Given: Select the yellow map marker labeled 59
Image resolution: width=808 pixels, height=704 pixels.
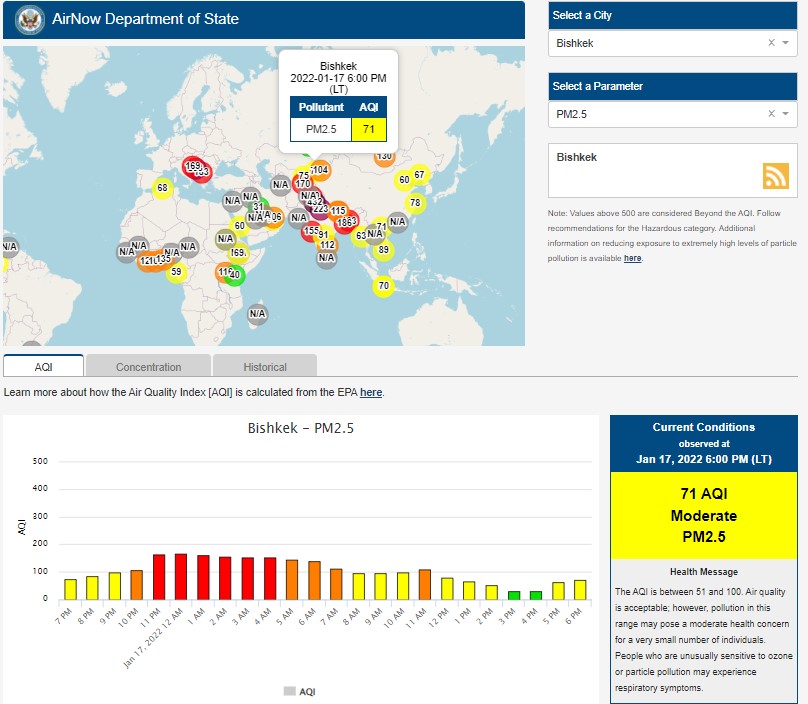Looking at the screenshot, I should 176,272.
